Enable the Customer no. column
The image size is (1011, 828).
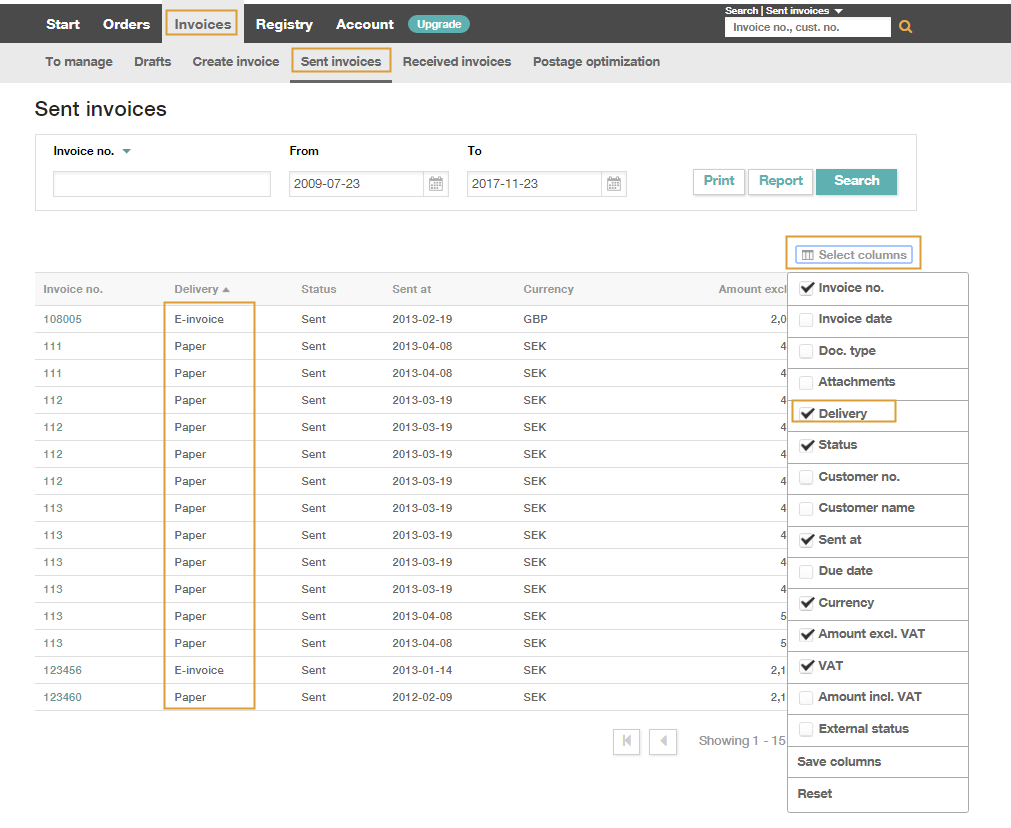click(x=806, y=477)
